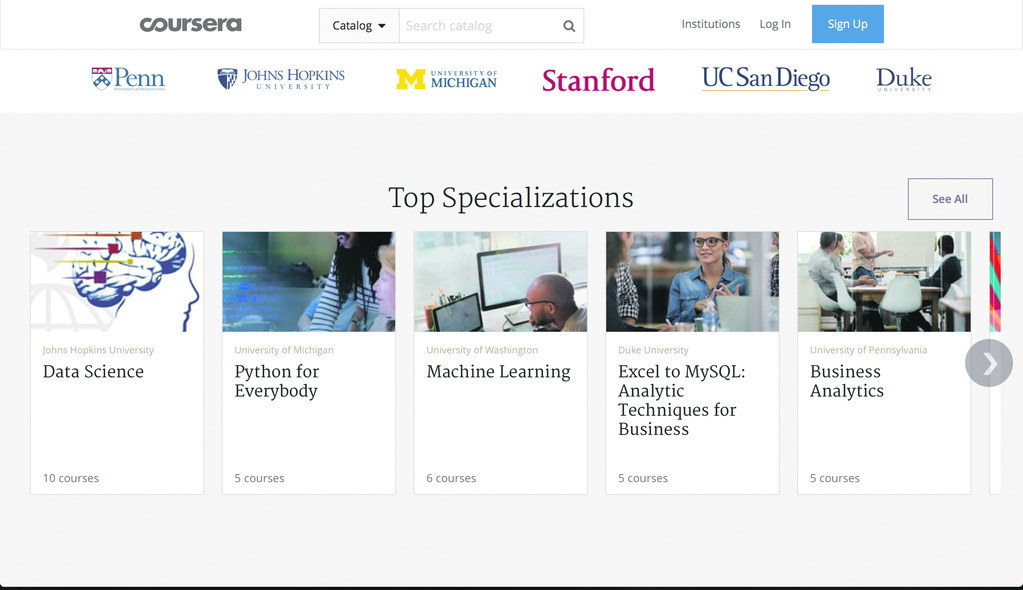This screenshot has width=1023, height=590.
Task: Click the University of Michigan logo
Action: pos(446,79)
